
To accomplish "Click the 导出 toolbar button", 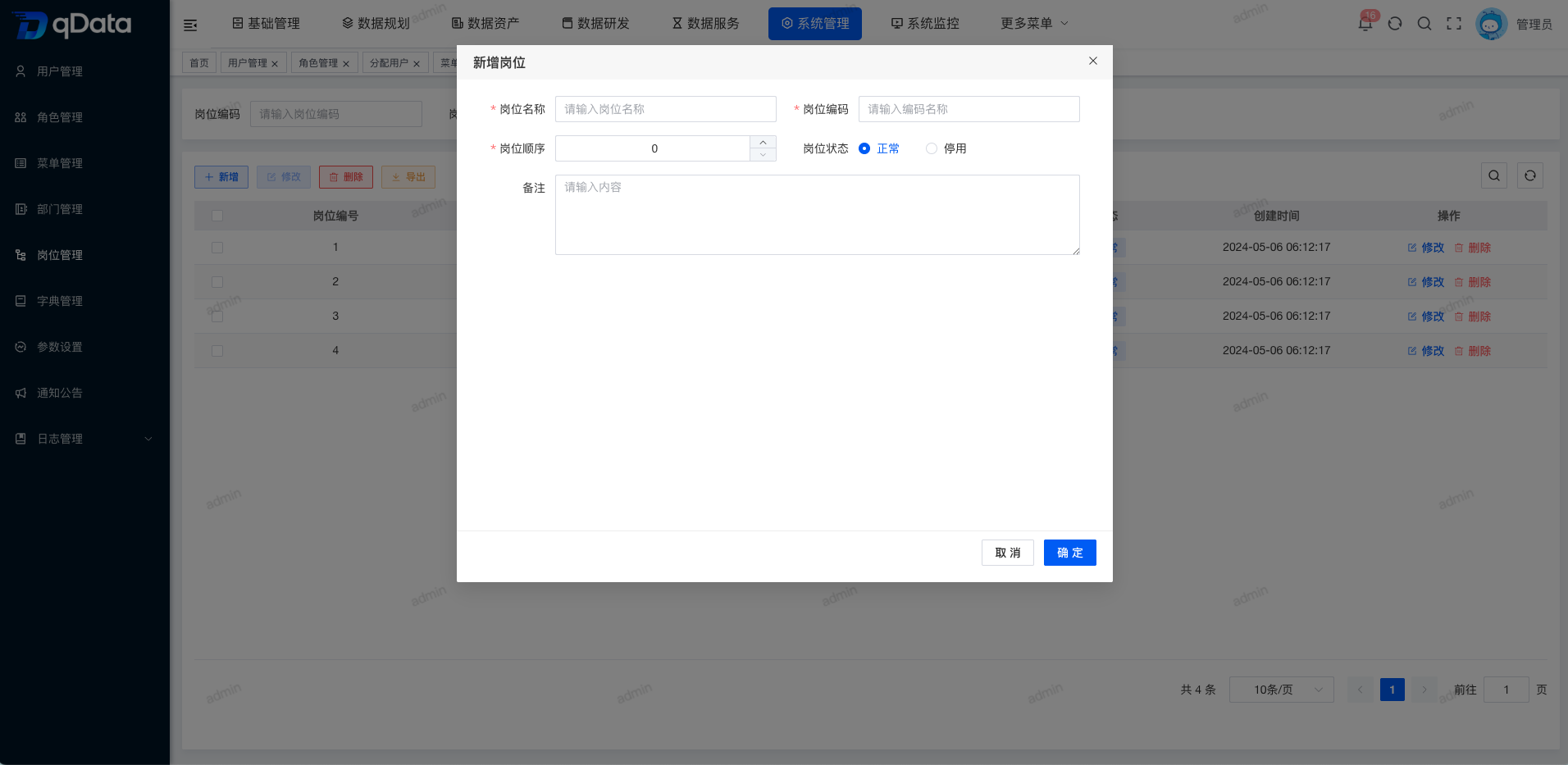I will click(408, 177).
